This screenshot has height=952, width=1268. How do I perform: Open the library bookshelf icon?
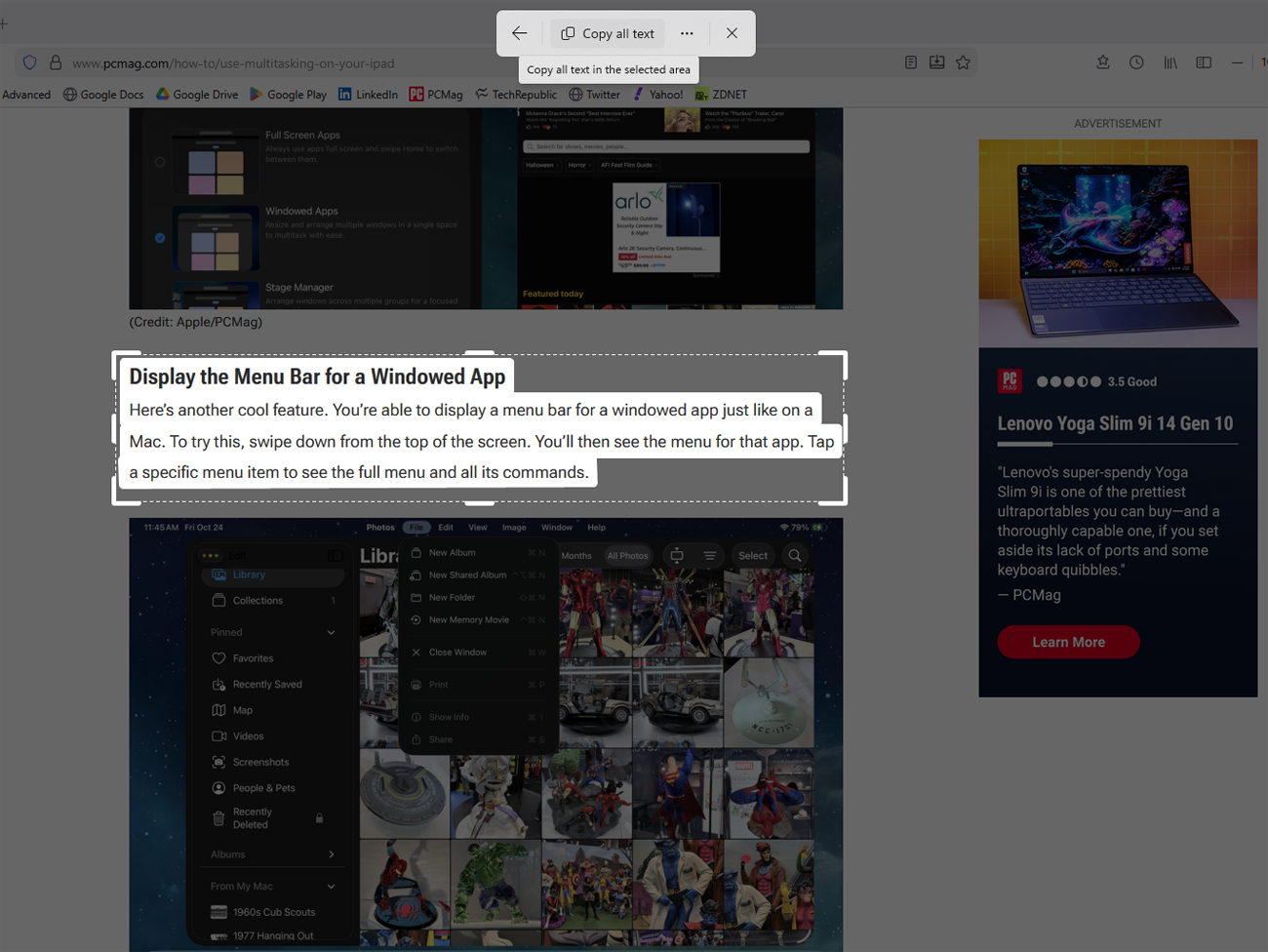pyautogui.click(x=1169, y=62)
